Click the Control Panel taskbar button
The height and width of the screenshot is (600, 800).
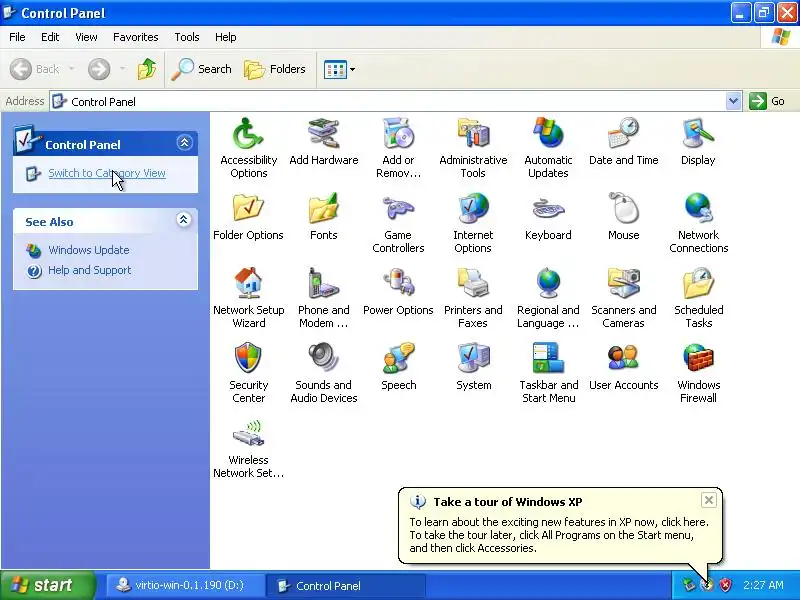click(x=345, y=585)
